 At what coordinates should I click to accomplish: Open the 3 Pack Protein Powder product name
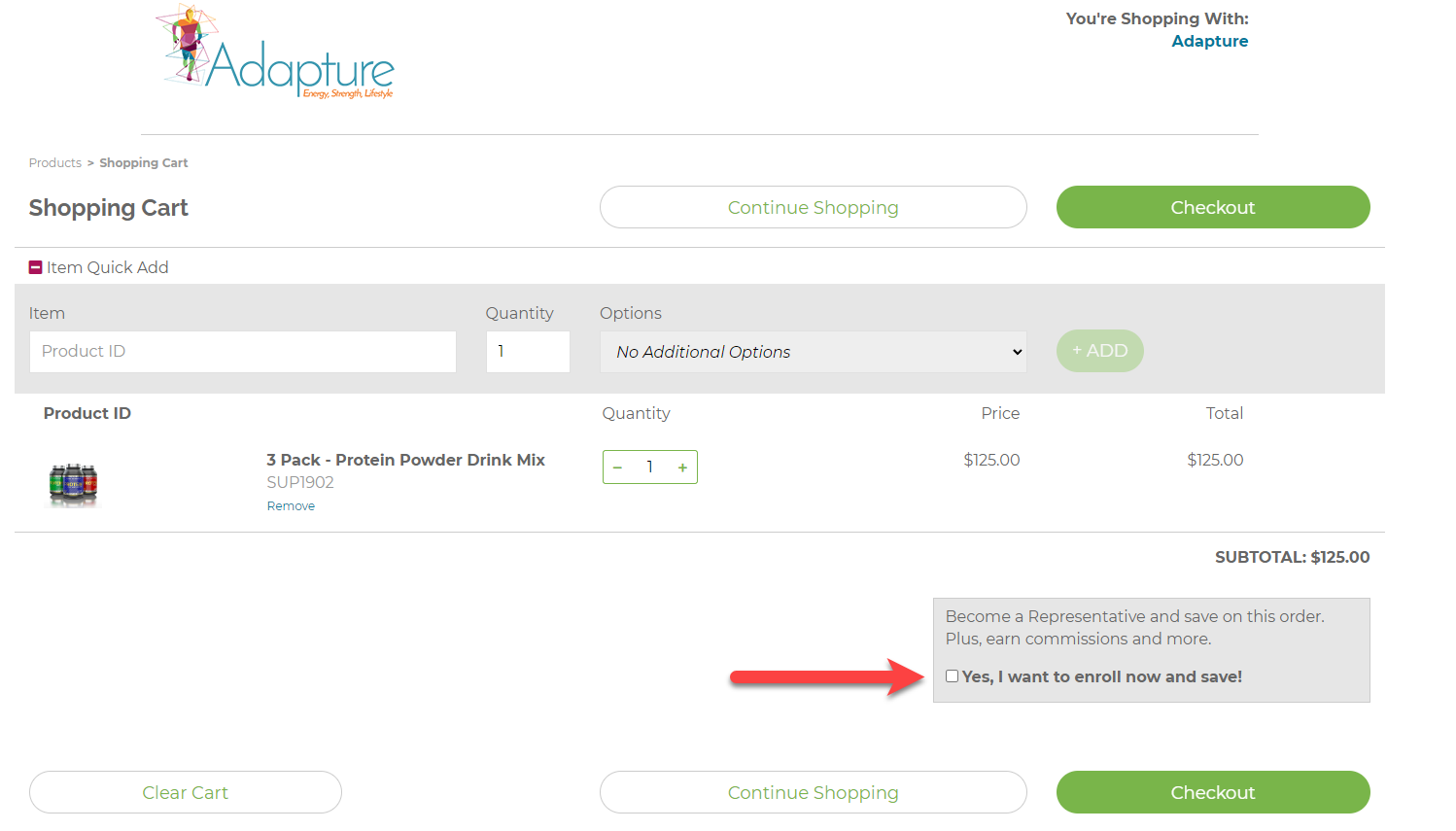click(x=405, y=460)
